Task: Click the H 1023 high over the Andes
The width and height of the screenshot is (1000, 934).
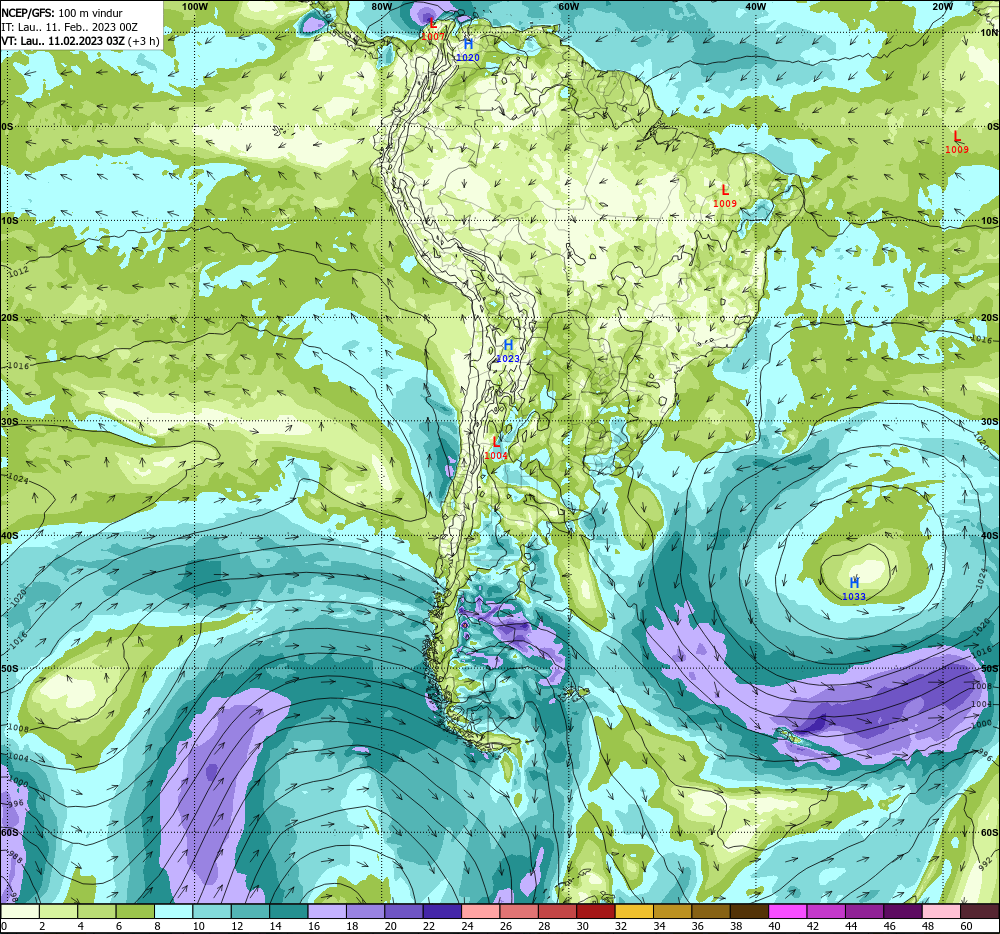Action: (508, 351)
